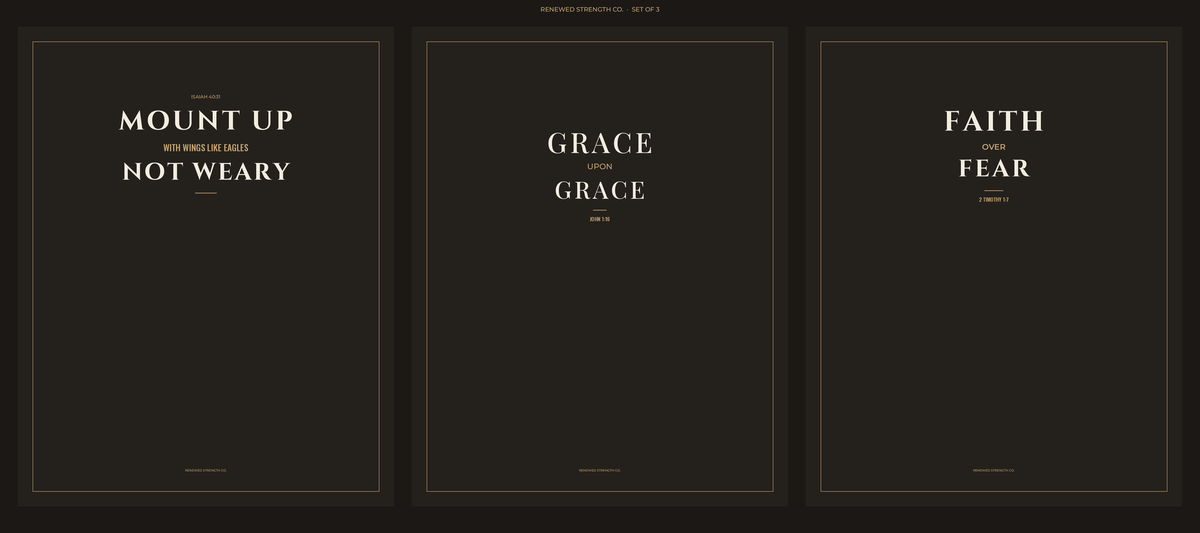Click footer brand text on Grace poster
The width and height of the screenshot is (1200, 533).
click(x=600, y=470)
